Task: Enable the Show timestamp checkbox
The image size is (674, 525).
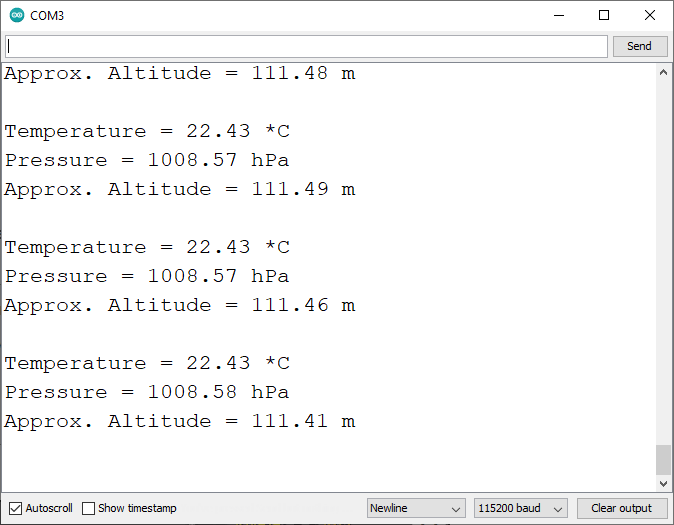Action: (x=89, y=508)
